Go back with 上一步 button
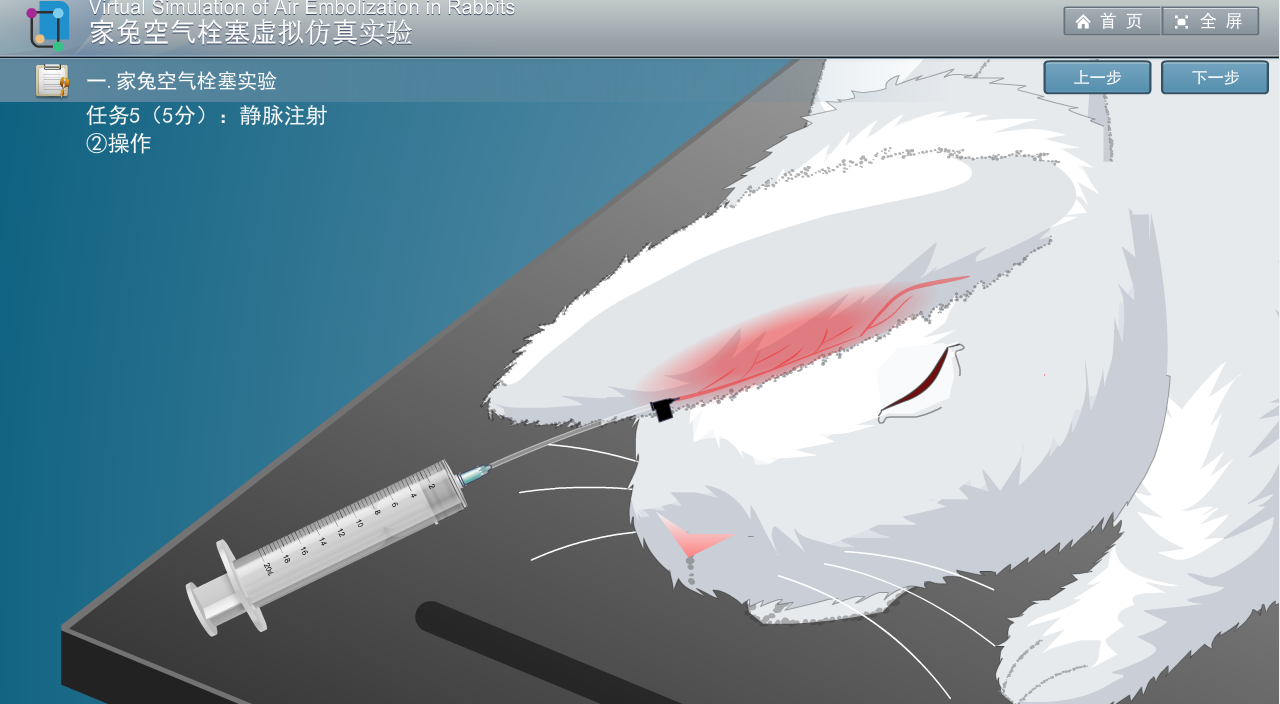The height and width of the screenshot is (704, 1280). click(1097, 78)
